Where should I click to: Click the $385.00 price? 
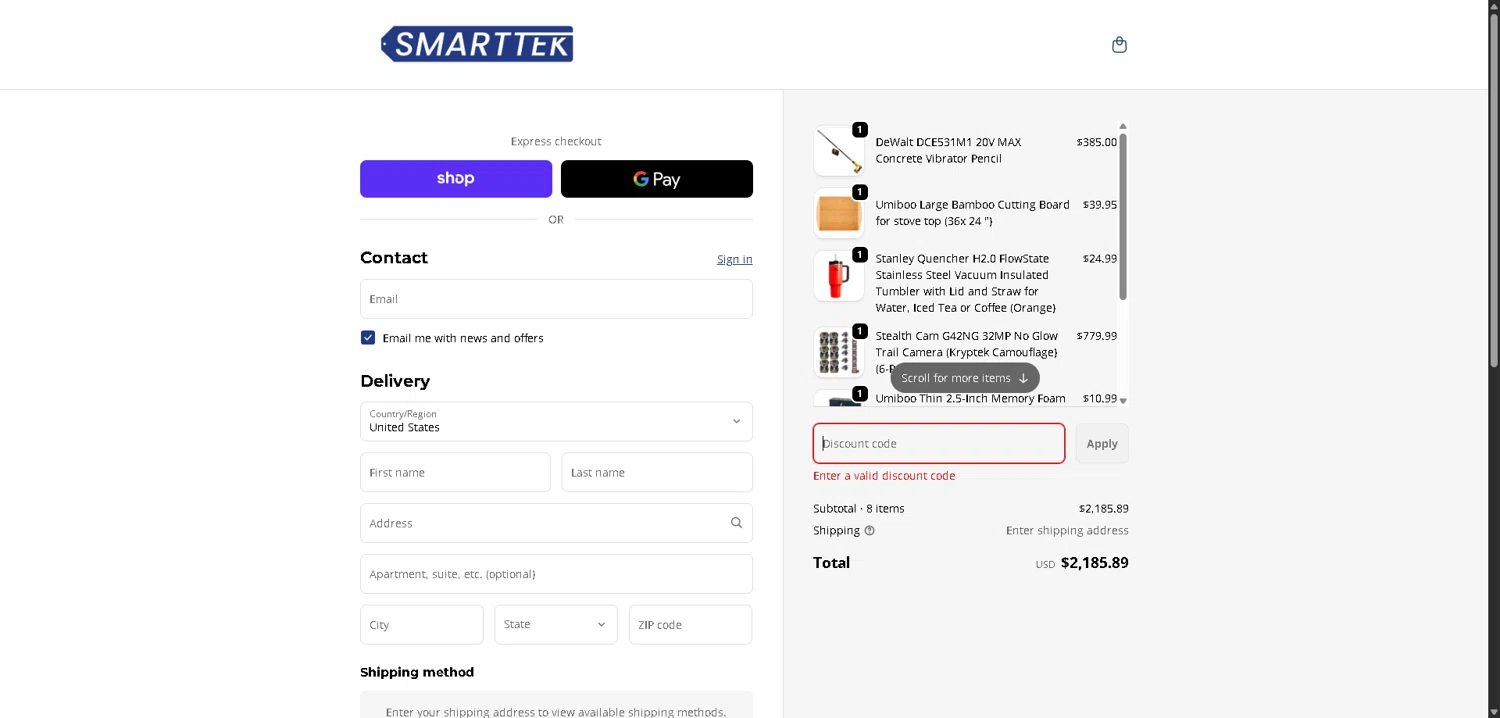click(1097, 142)
